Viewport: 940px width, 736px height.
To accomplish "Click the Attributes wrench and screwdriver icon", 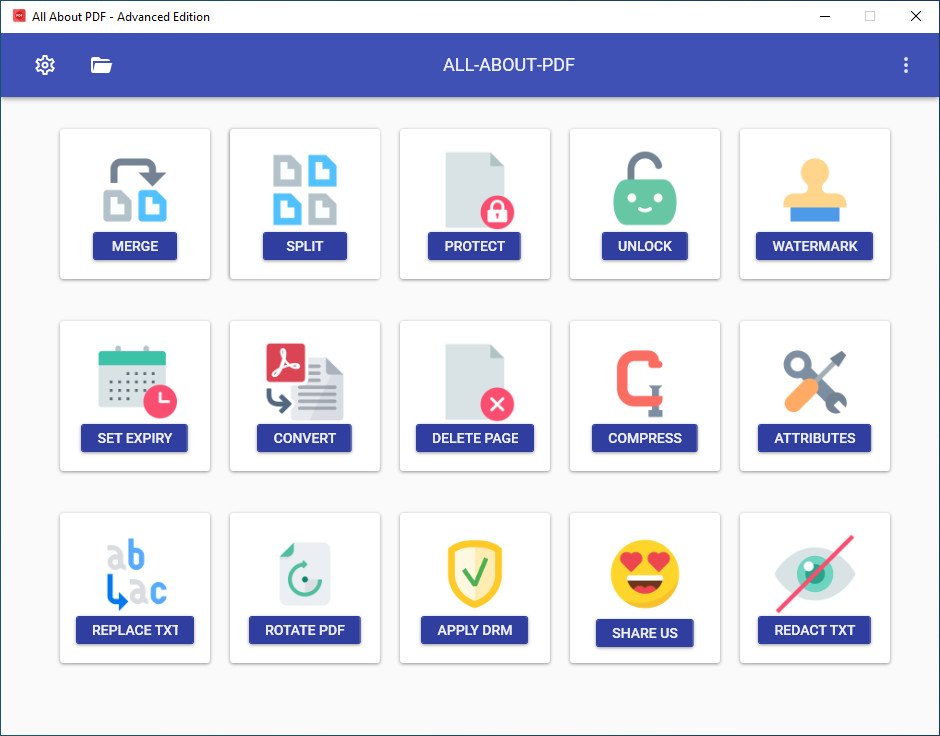I will click(815, 382).
